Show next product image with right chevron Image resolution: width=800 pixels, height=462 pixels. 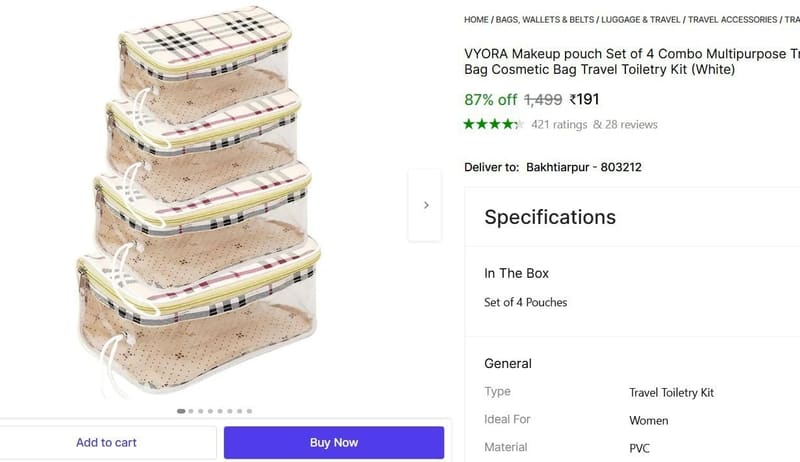(426, 205)
